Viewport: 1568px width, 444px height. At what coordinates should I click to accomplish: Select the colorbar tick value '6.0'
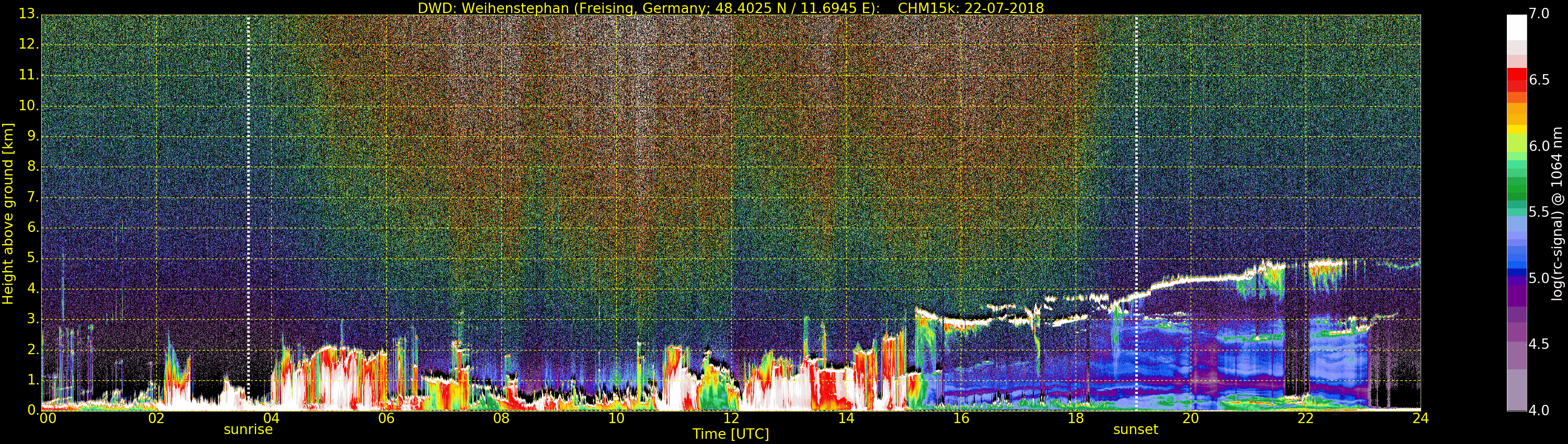click(1539, 147)
